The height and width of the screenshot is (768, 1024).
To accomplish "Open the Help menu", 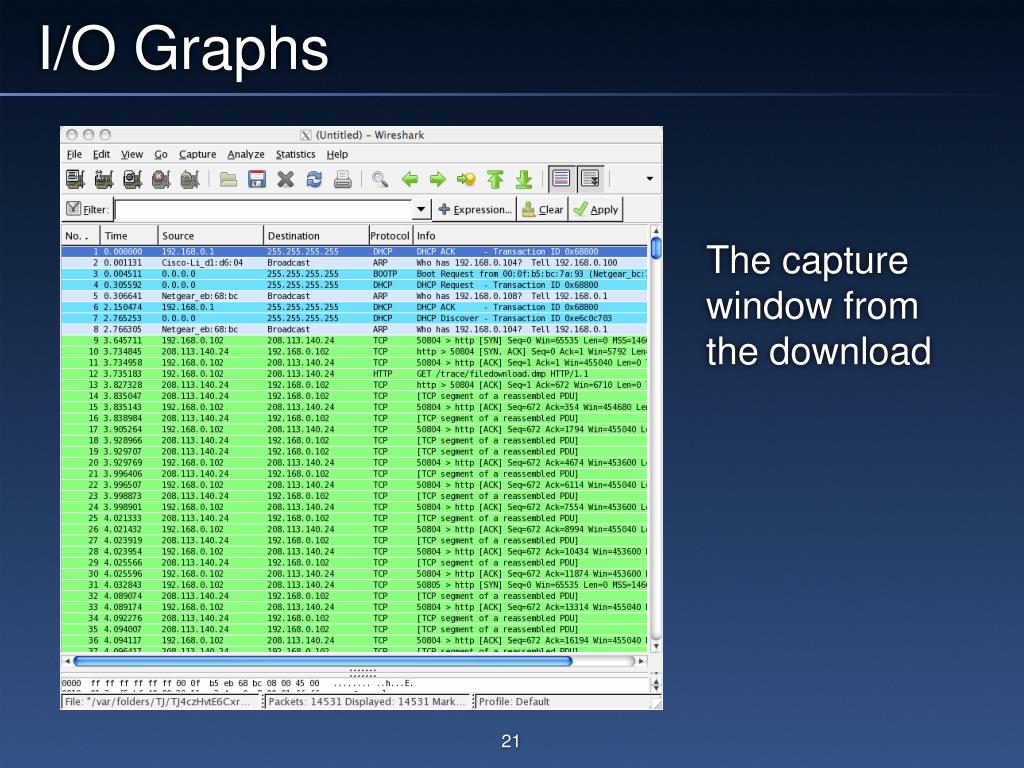I will 337,154.
